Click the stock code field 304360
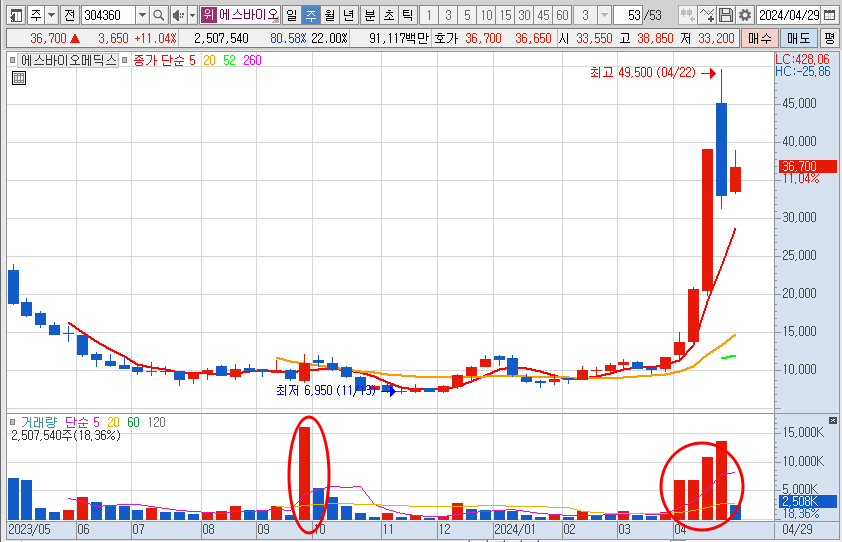The width and height of the screenshot is (842, 542). pyautogui.click(x=108, y=15)
